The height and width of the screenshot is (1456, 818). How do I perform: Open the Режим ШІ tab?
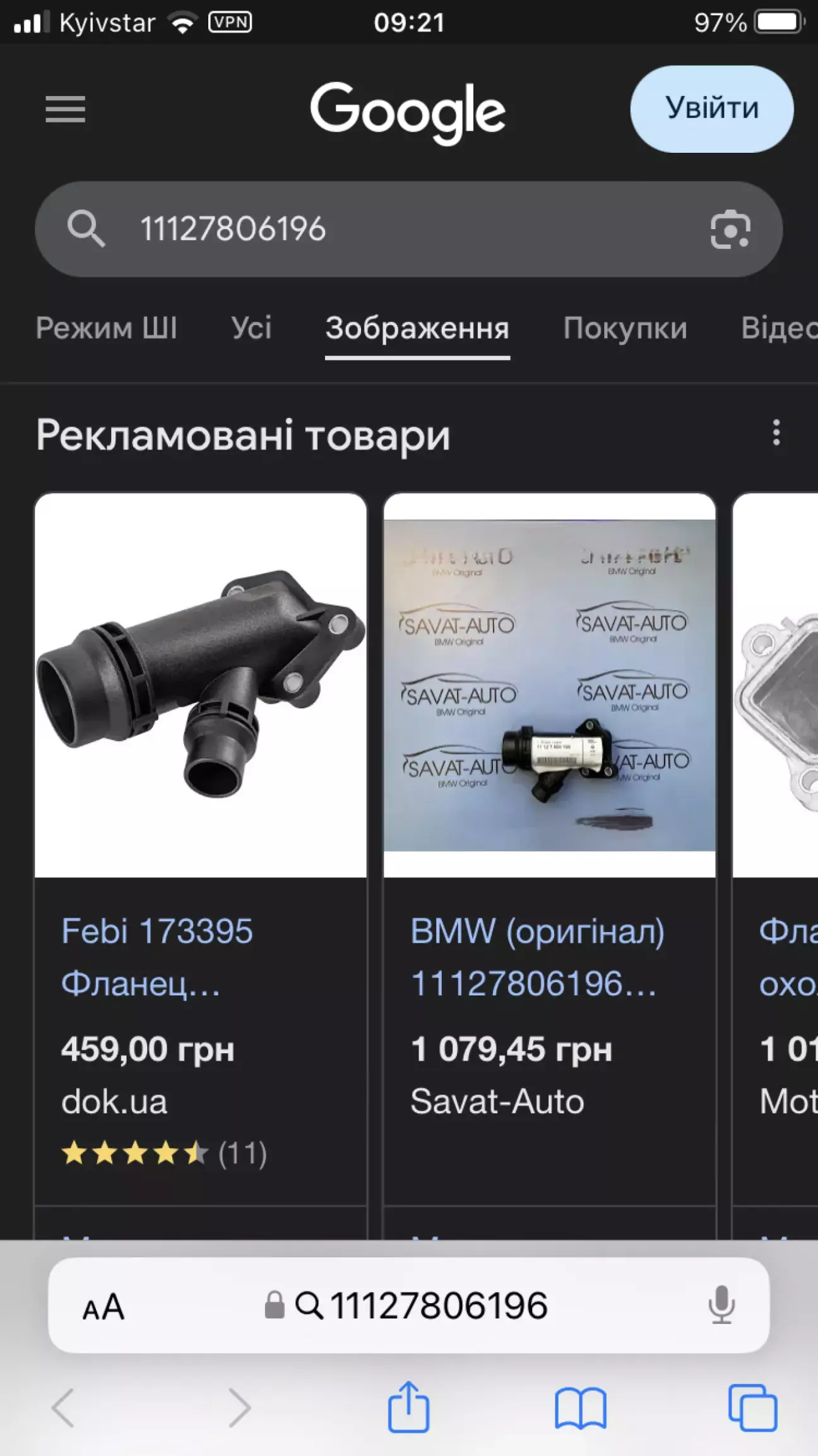[x=106, y=328]
